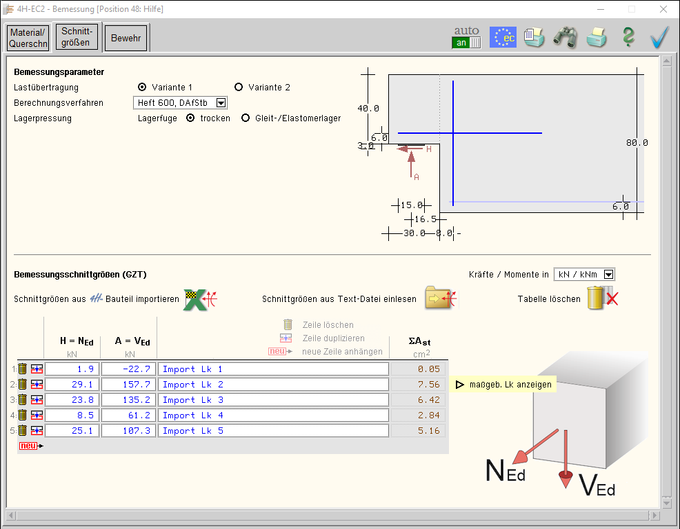The height and width of the screenshot is (529, 680).
Task: Open the Eurocode EC flag settings
Action: pyautogui.click(x=502, y=37)
